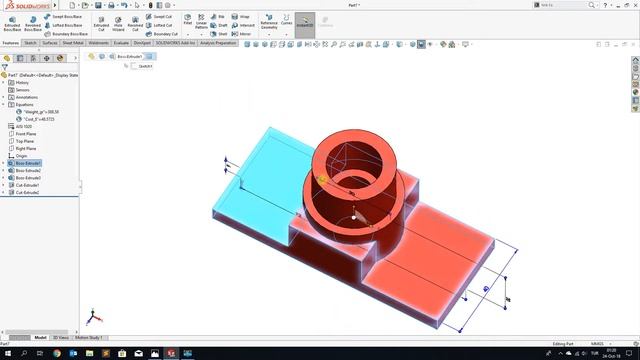The height and width of the screenshot is (360, 640).
Task: Expand the Boss-Extrude1 feature node
Action: click(x=4, y=163)
